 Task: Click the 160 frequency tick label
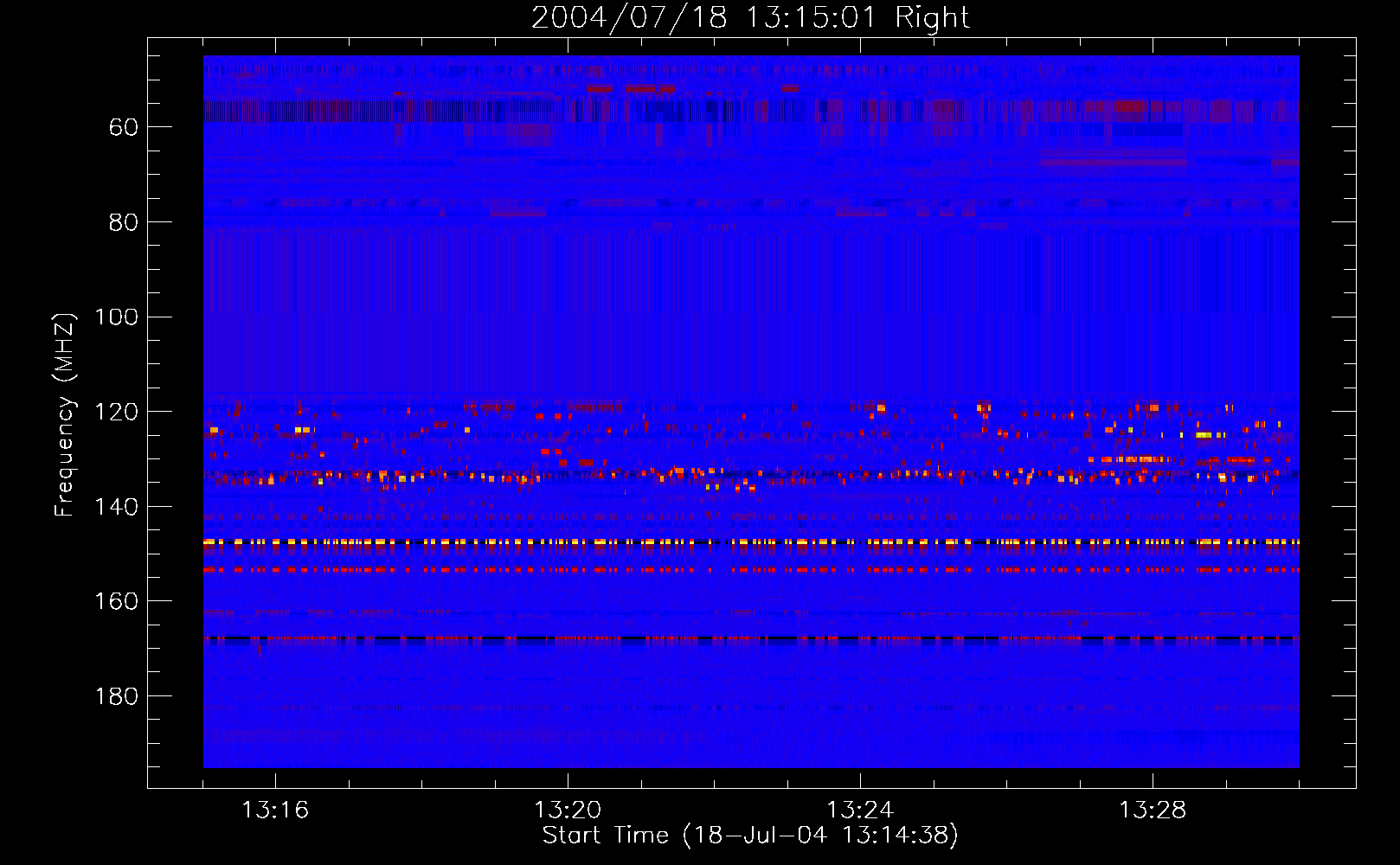click(x=116, y=601)
